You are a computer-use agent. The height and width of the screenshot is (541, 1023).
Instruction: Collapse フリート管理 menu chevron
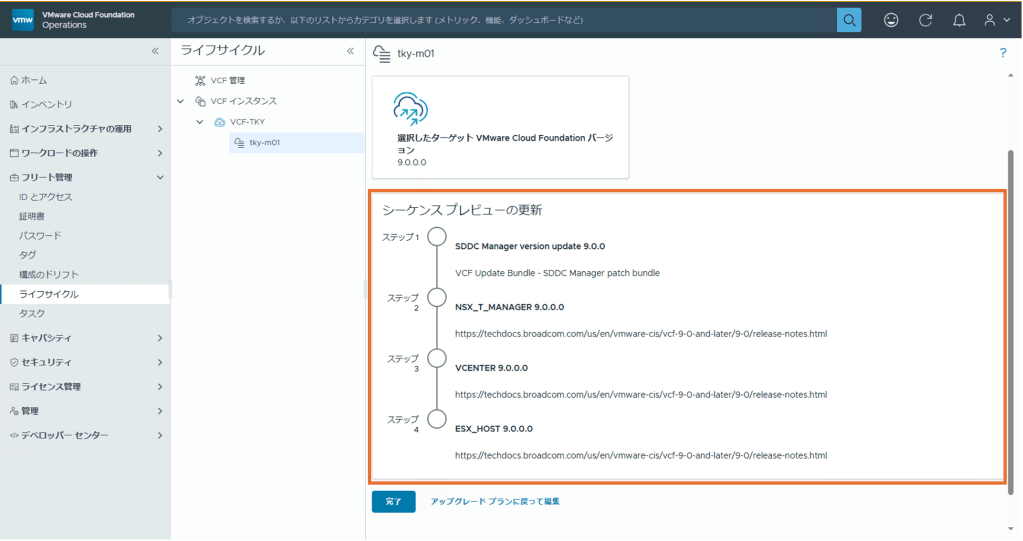tap(160, 178)
